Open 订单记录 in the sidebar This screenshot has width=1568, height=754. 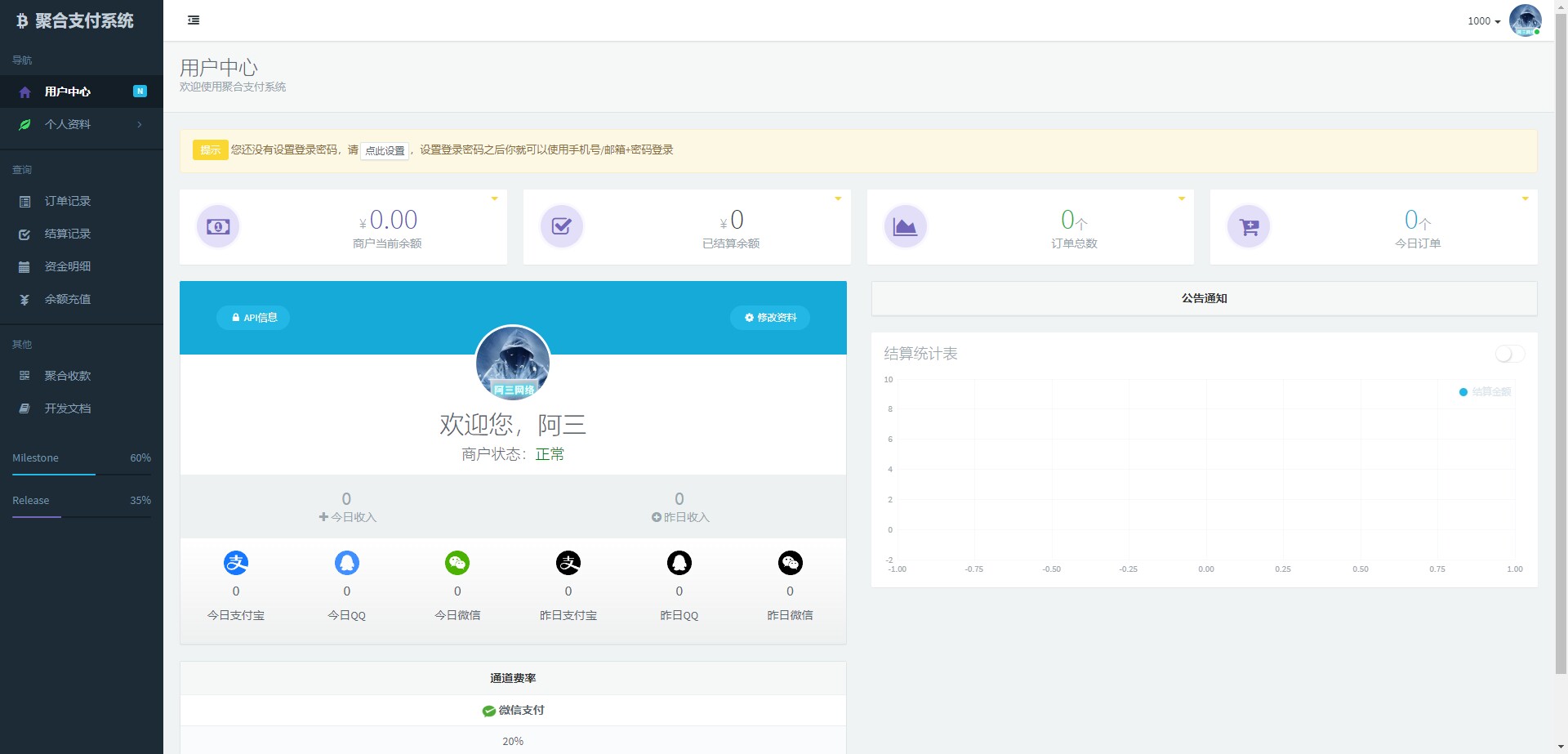point(68,201)
